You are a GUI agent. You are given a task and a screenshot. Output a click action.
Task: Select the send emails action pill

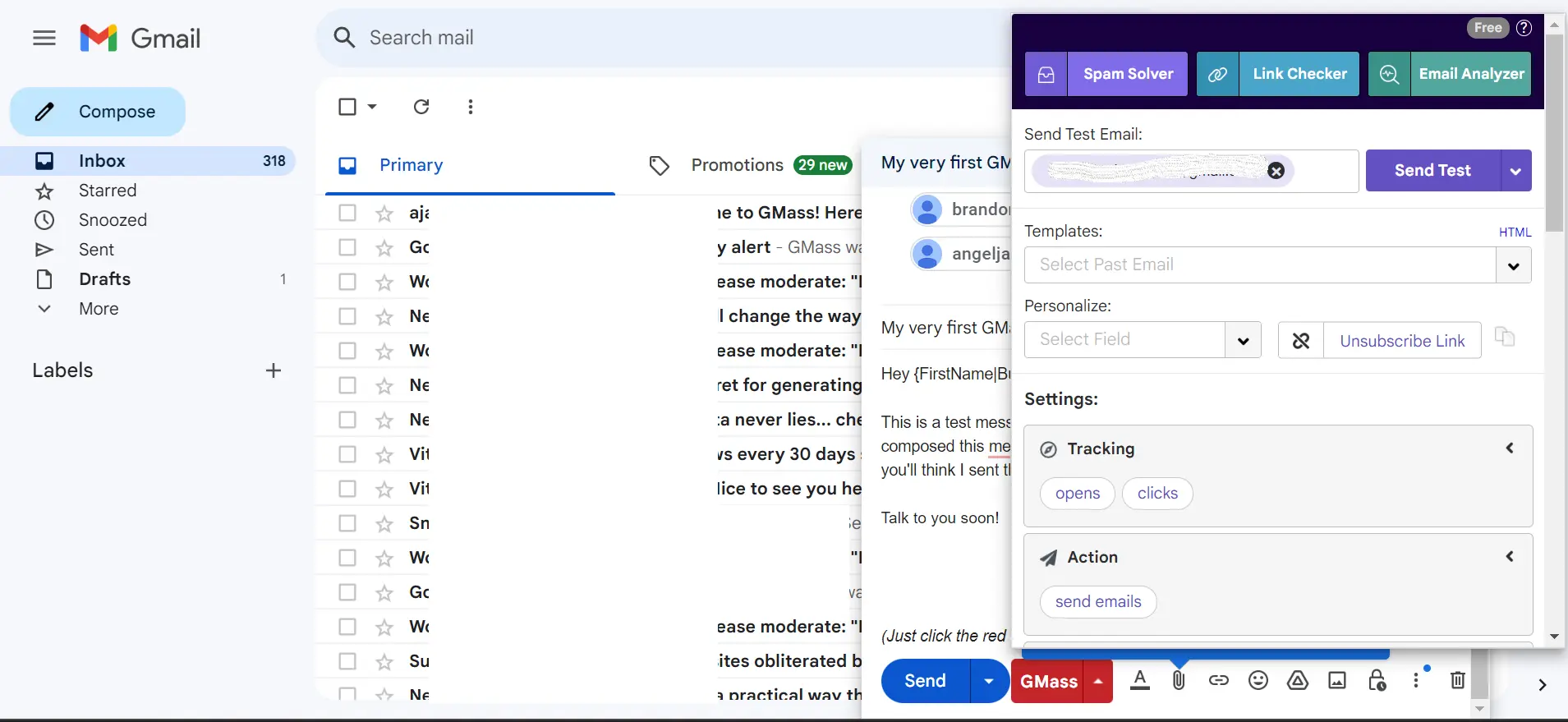(1098, 601)
